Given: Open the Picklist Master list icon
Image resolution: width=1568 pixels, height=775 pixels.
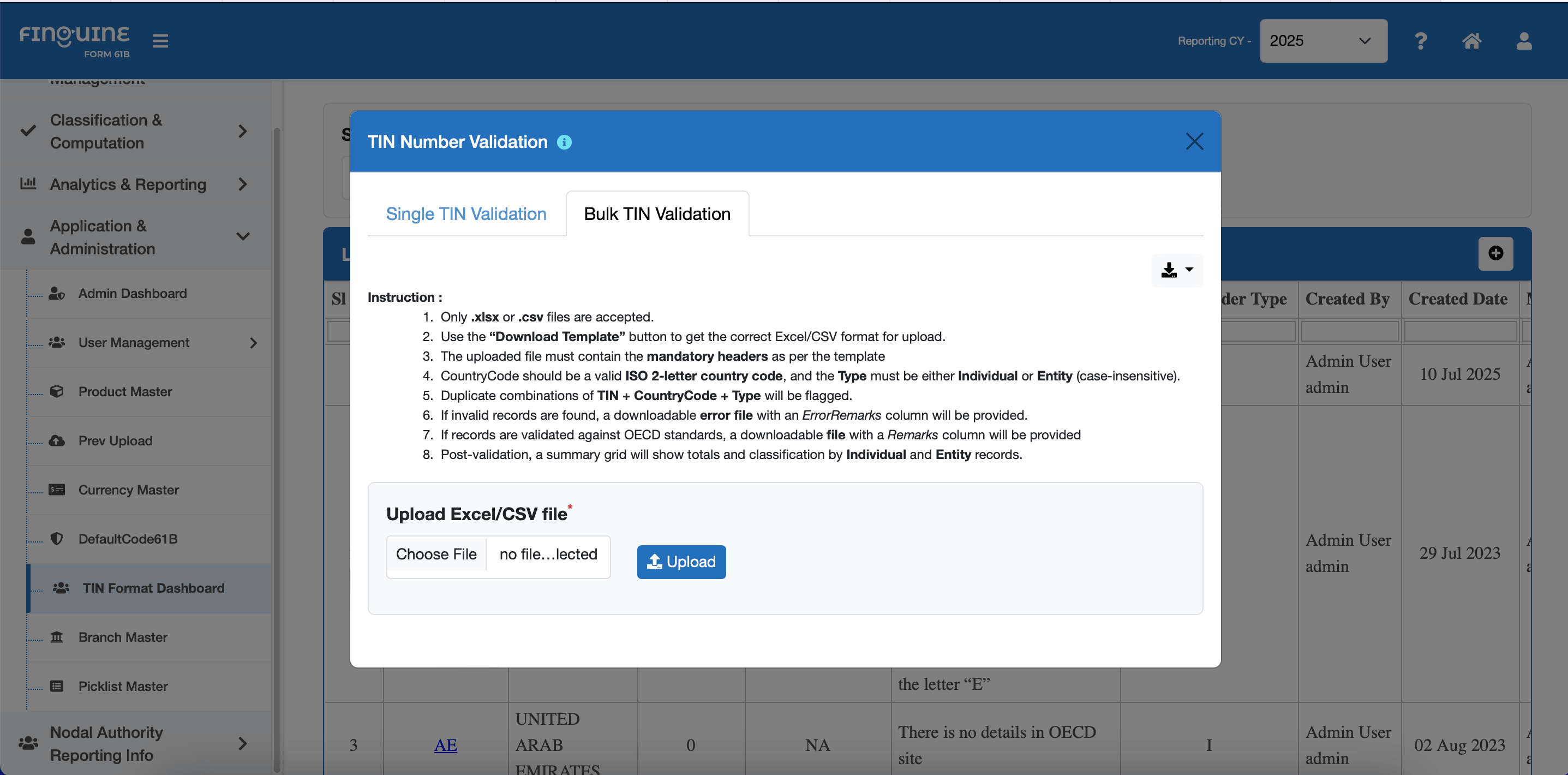Looking at the screenshot, I should click(x=57, y=685).
